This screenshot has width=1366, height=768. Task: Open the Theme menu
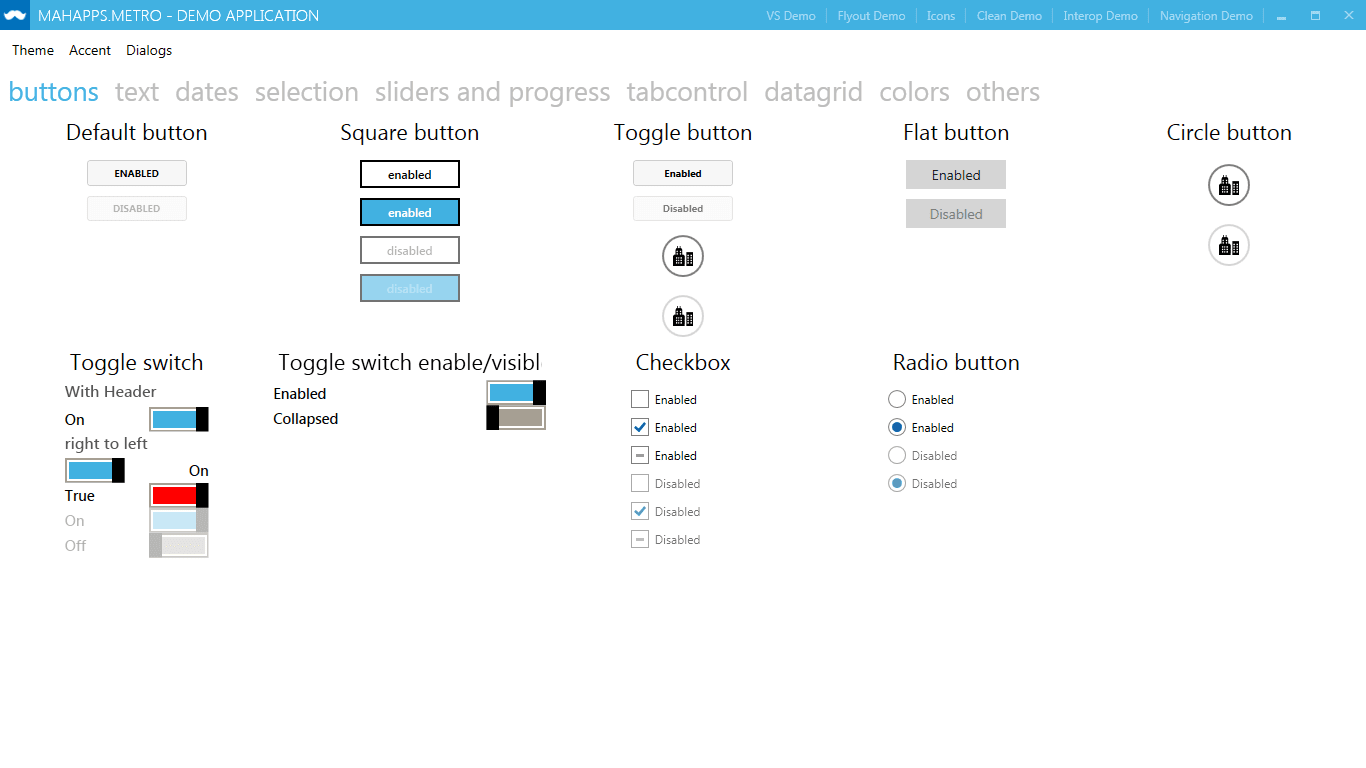pyautogui.click(x=32, y=50)
